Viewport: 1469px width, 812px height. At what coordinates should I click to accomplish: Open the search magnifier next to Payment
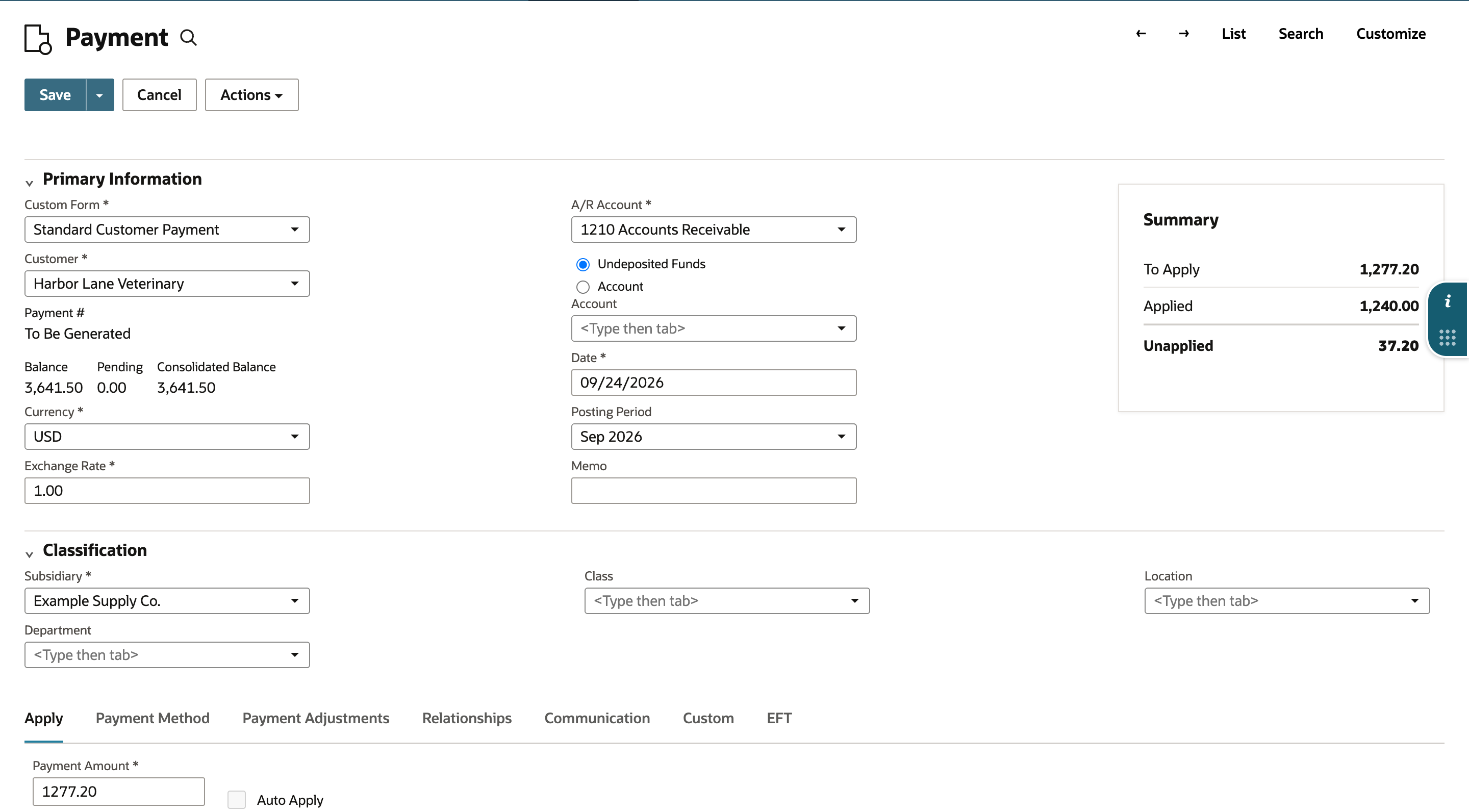click(188, 38)
